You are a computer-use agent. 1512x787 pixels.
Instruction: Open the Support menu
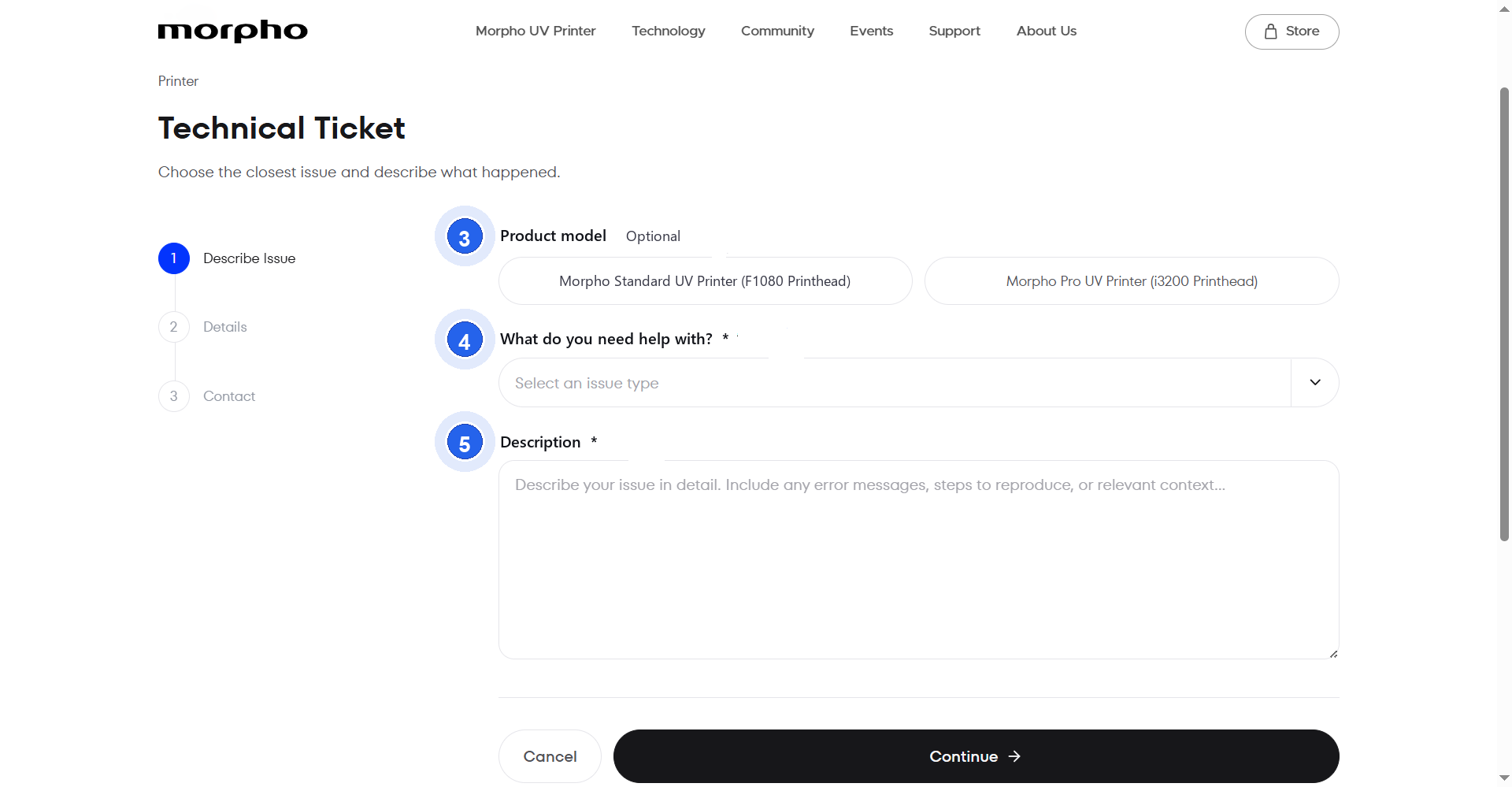click(x=954, y=31)
